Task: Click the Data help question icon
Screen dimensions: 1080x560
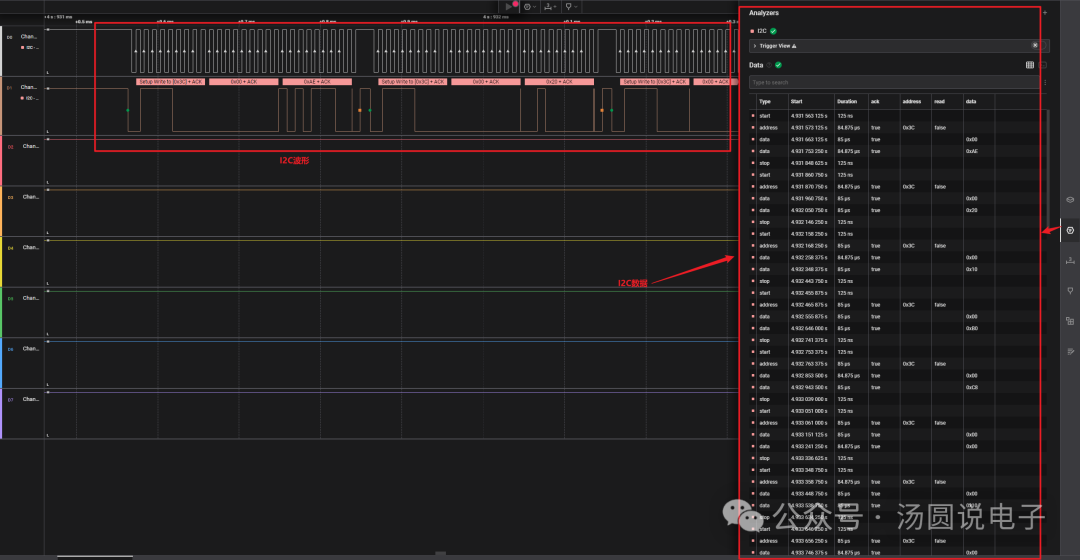Action: pos(769,65)
